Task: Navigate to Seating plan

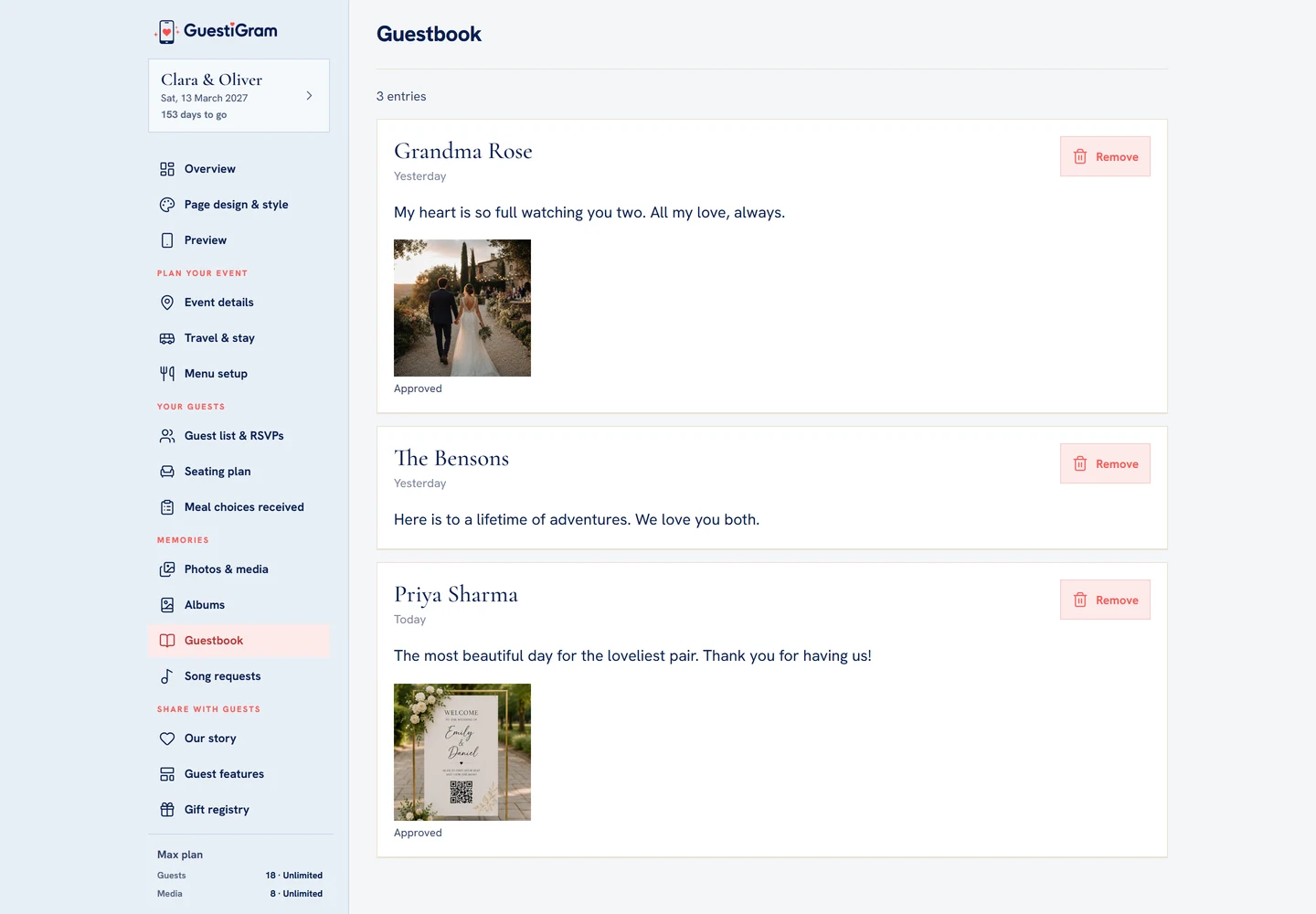Action: coord(239,472)
